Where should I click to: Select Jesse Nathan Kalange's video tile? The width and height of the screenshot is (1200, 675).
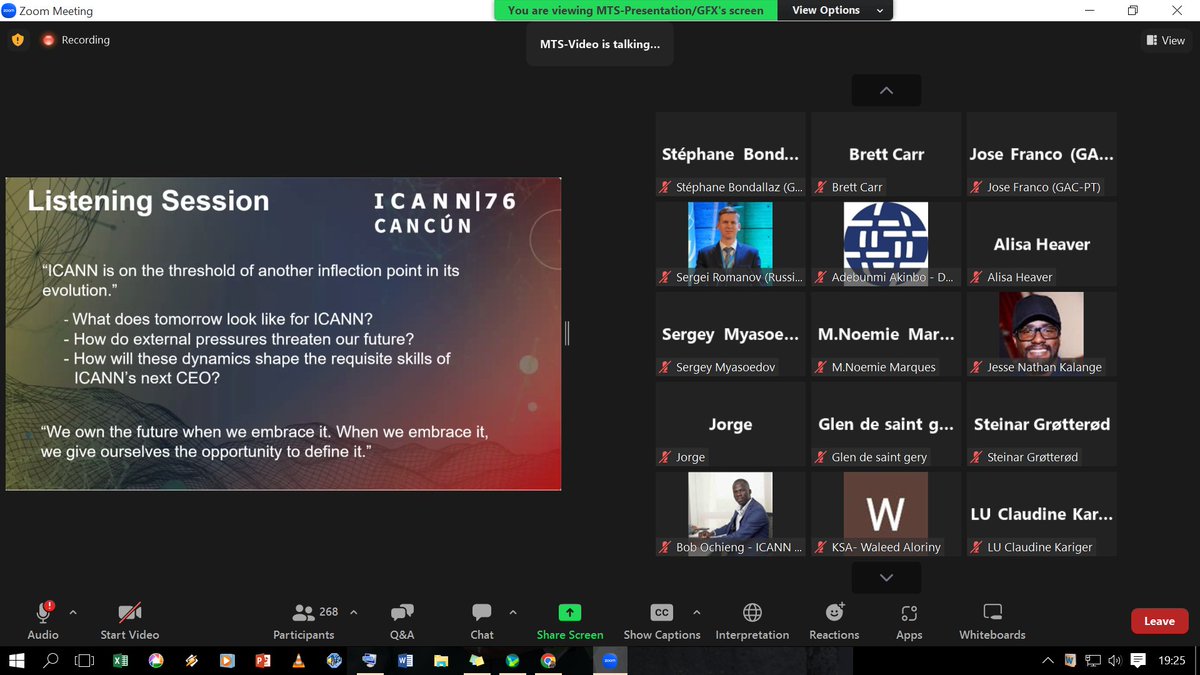1041,334
